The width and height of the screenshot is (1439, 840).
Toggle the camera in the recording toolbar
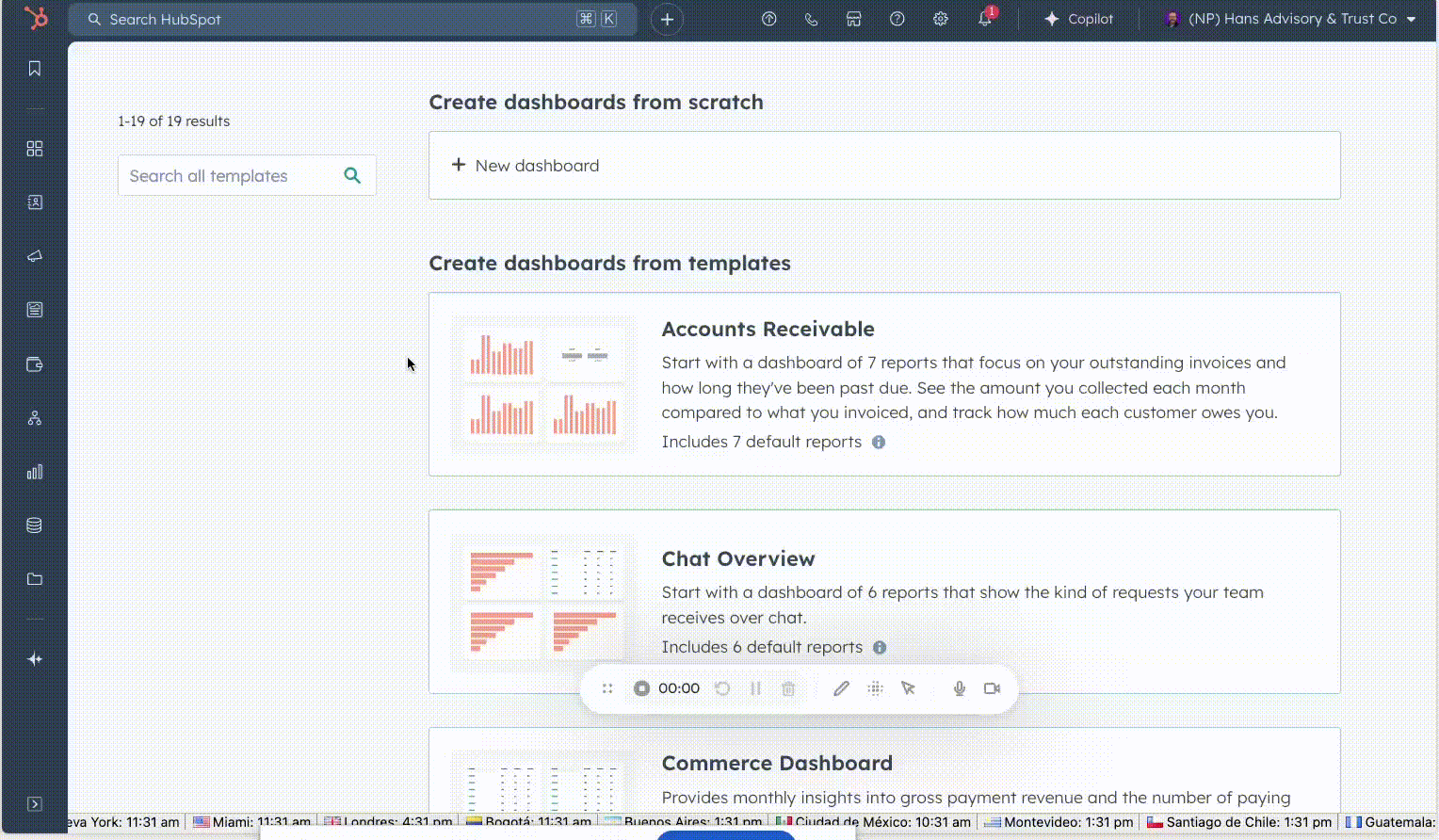point(991,688)
